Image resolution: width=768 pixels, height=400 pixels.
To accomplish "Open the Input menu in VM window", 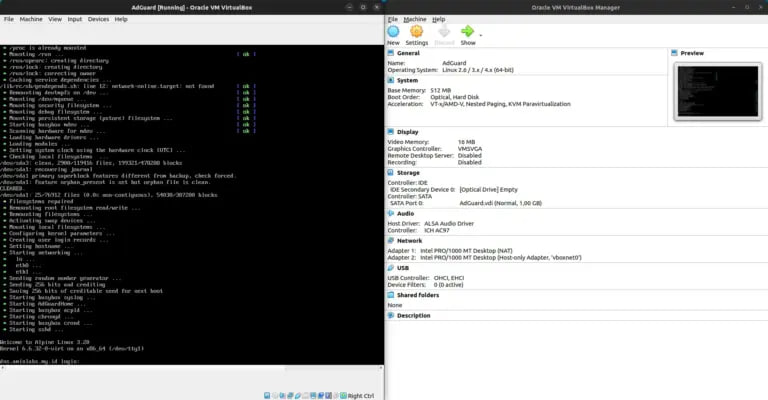I will (74, 19).
